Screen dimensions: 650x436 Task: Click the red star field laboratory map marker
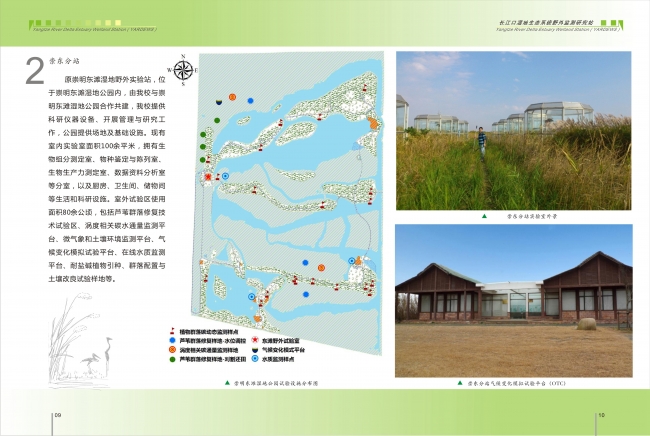[208, 177]
